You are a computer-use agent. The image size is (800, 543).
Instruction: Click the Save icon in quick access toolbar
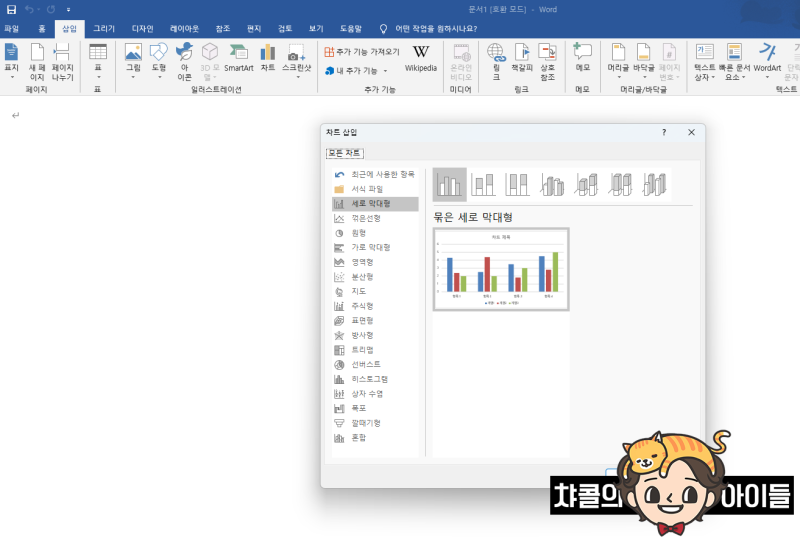pos(11,9)
